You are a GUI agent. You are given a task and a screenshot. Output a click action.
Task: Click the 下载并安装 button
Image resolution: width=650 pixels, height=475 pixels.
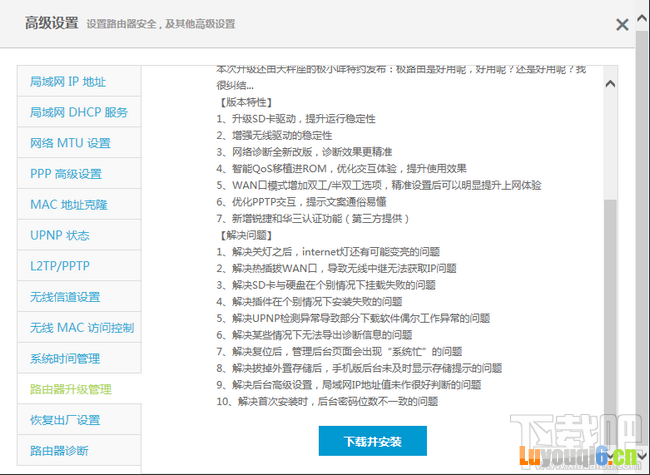coord(373,441)
